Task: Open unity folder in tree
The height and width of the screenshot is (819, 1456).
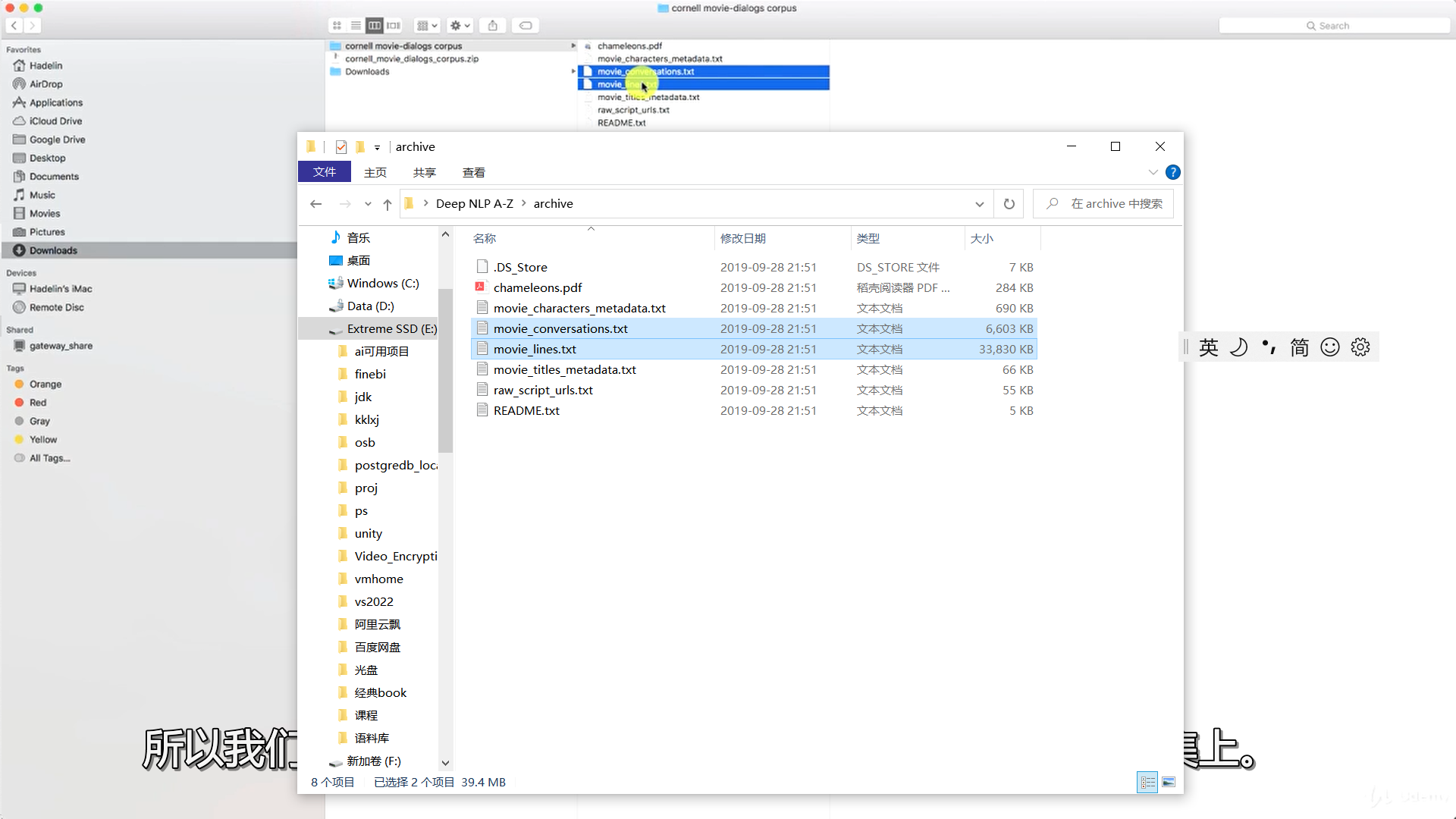Action: coord(368,534)
